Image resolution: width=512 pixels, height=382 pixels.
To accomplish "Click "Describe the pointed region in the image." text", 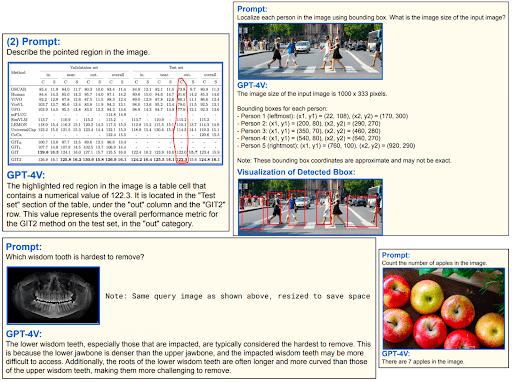I will pyautogui.click(x=78, y=52).
